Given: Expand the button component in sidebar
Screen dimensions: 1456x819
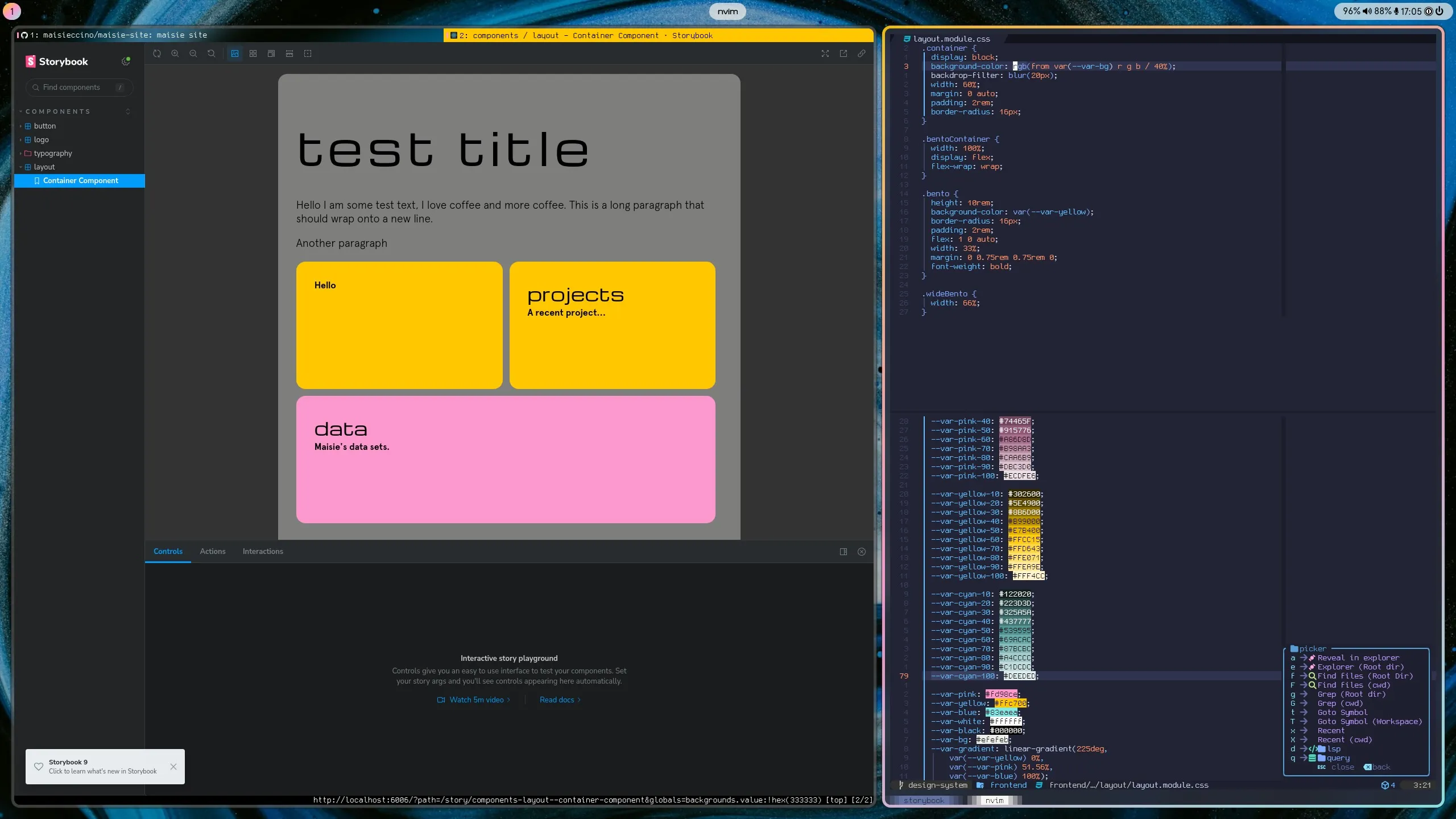Looking at the screenshot, I should coord(44,126).
